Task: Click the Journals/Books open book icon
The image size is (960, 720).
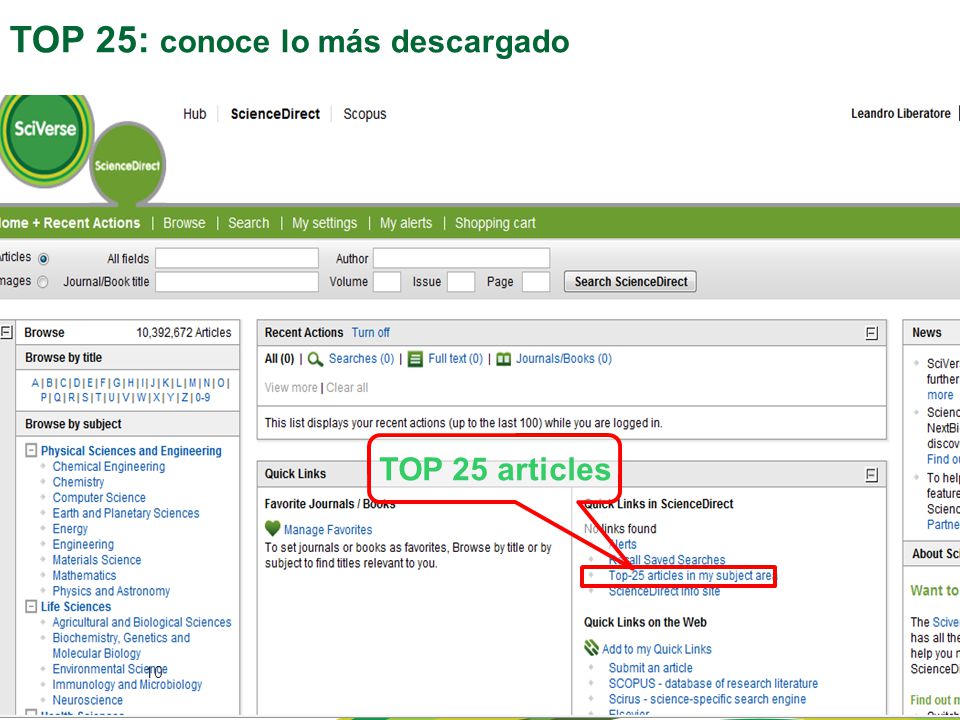Action: pyautogui.click(x=503, y=359)
